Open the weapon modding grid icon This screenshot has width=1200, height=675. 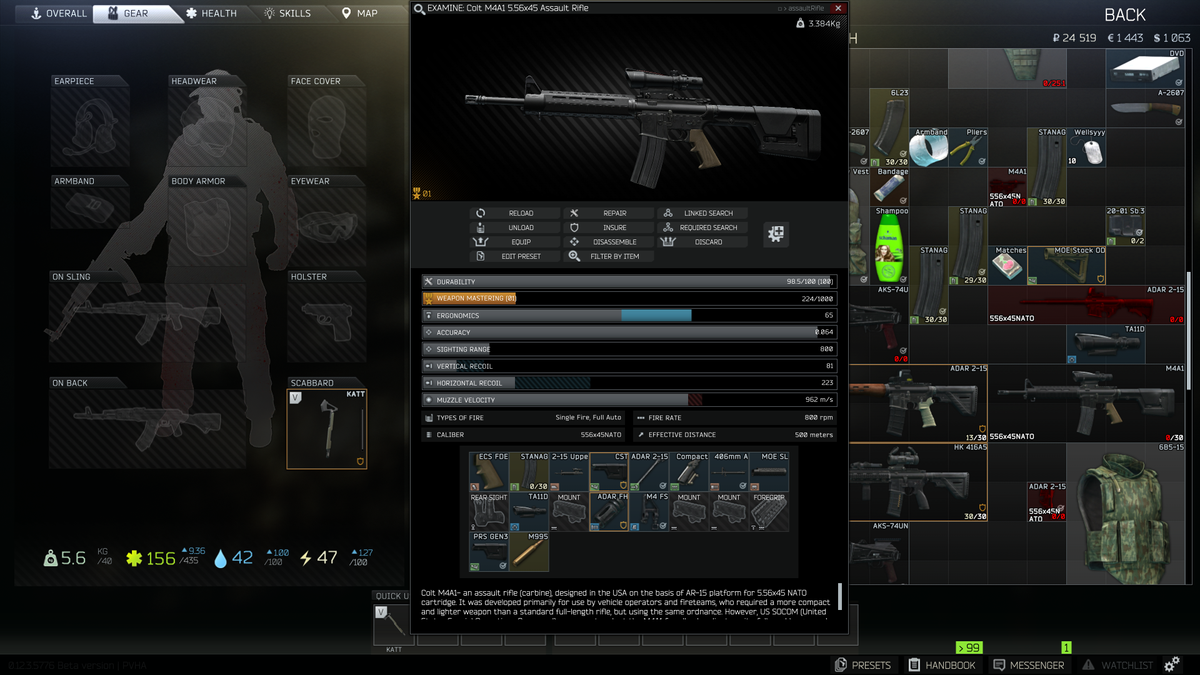pos(774,233)
